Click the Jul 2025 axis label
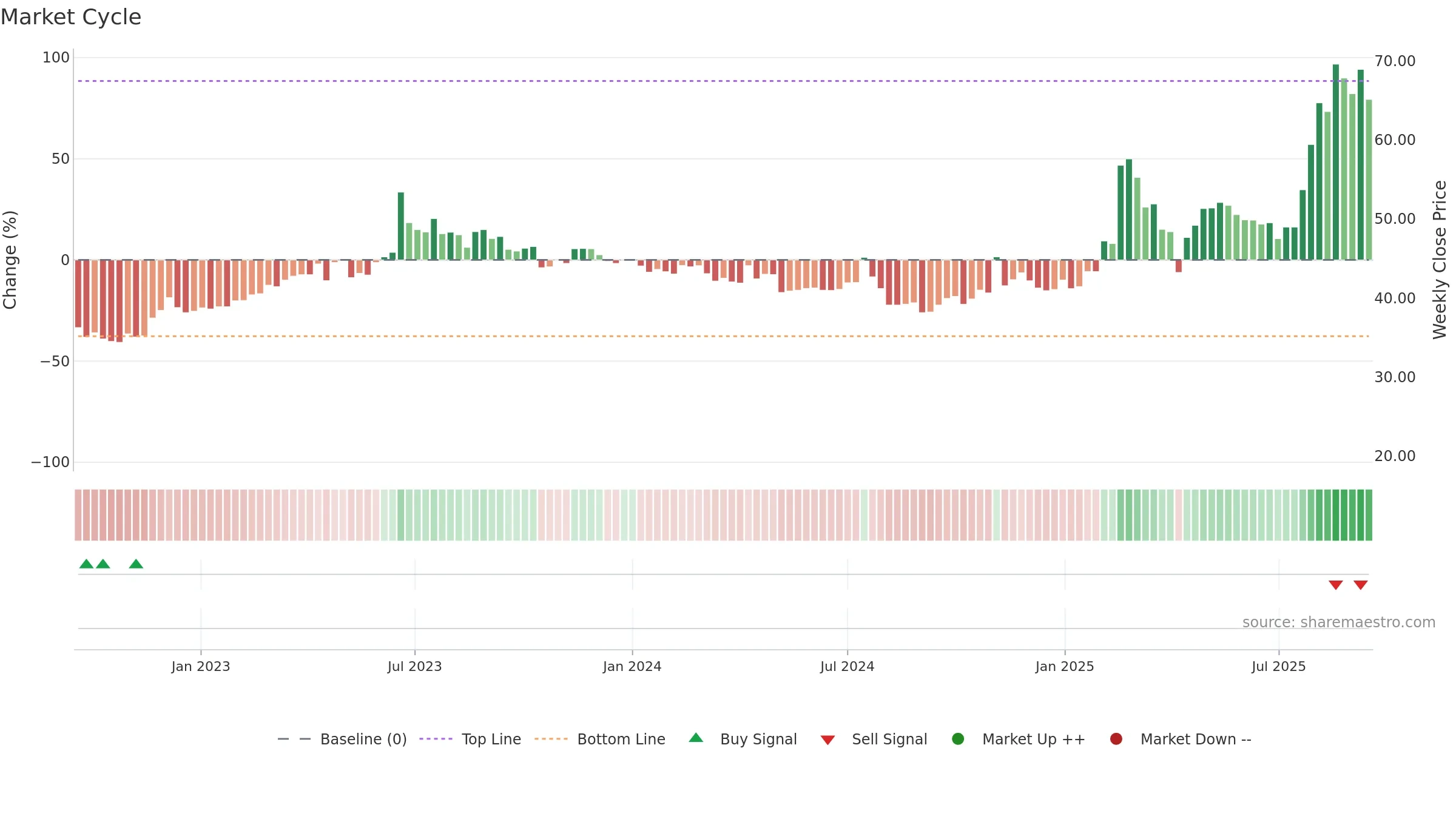This screenshot has height=819, width=1456. (x=1279, y=667)
